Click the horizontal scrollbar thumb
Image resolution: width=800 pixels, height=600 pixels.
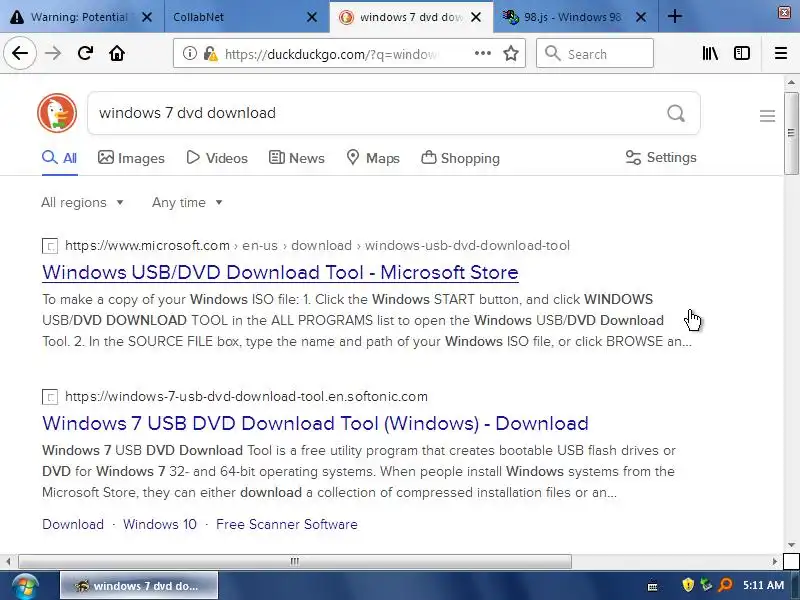[295, 561]
